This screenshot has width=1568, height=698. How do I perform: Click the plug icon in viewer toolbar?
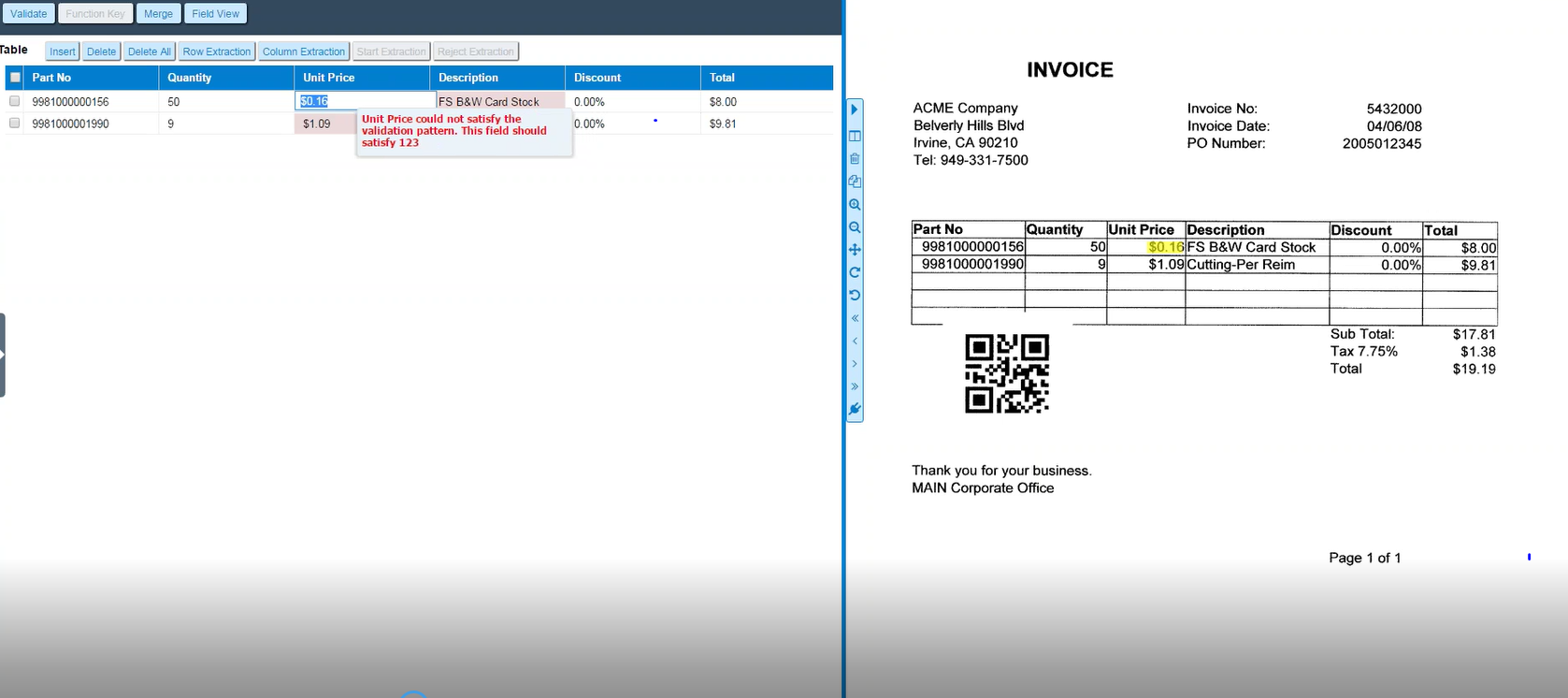[855, 409]
